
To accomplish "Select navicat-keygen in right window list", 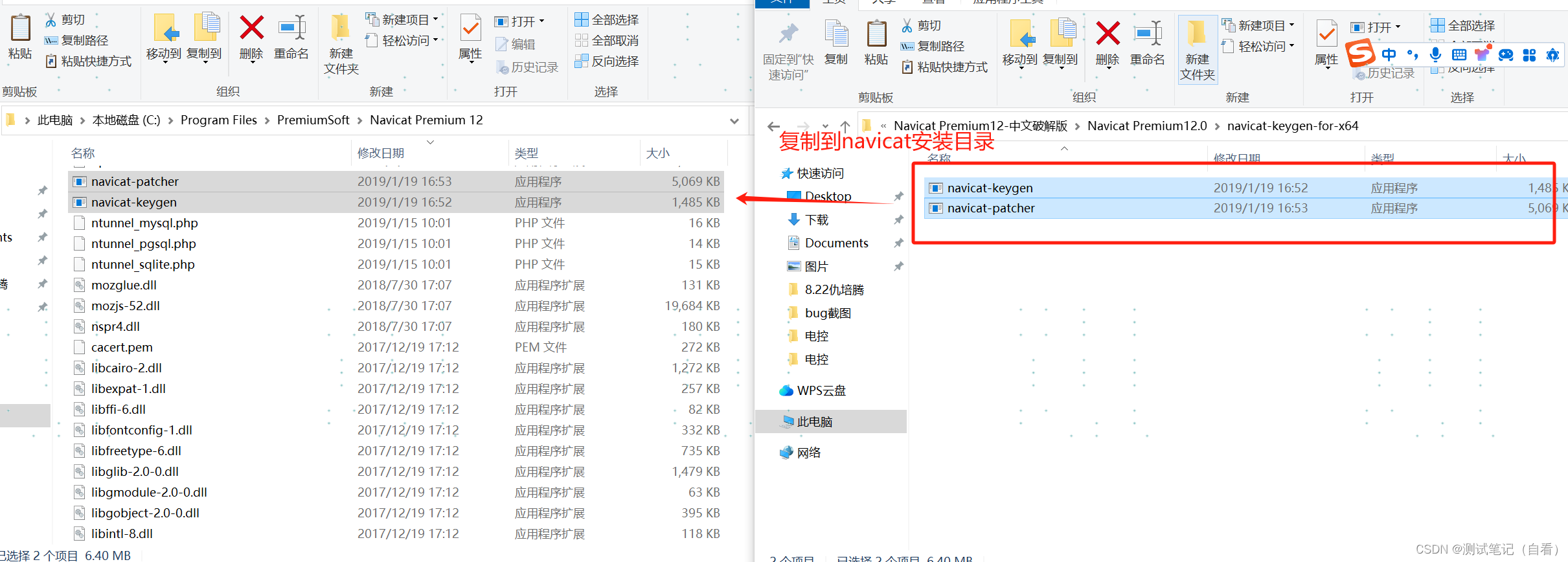I will point(1246,188).
